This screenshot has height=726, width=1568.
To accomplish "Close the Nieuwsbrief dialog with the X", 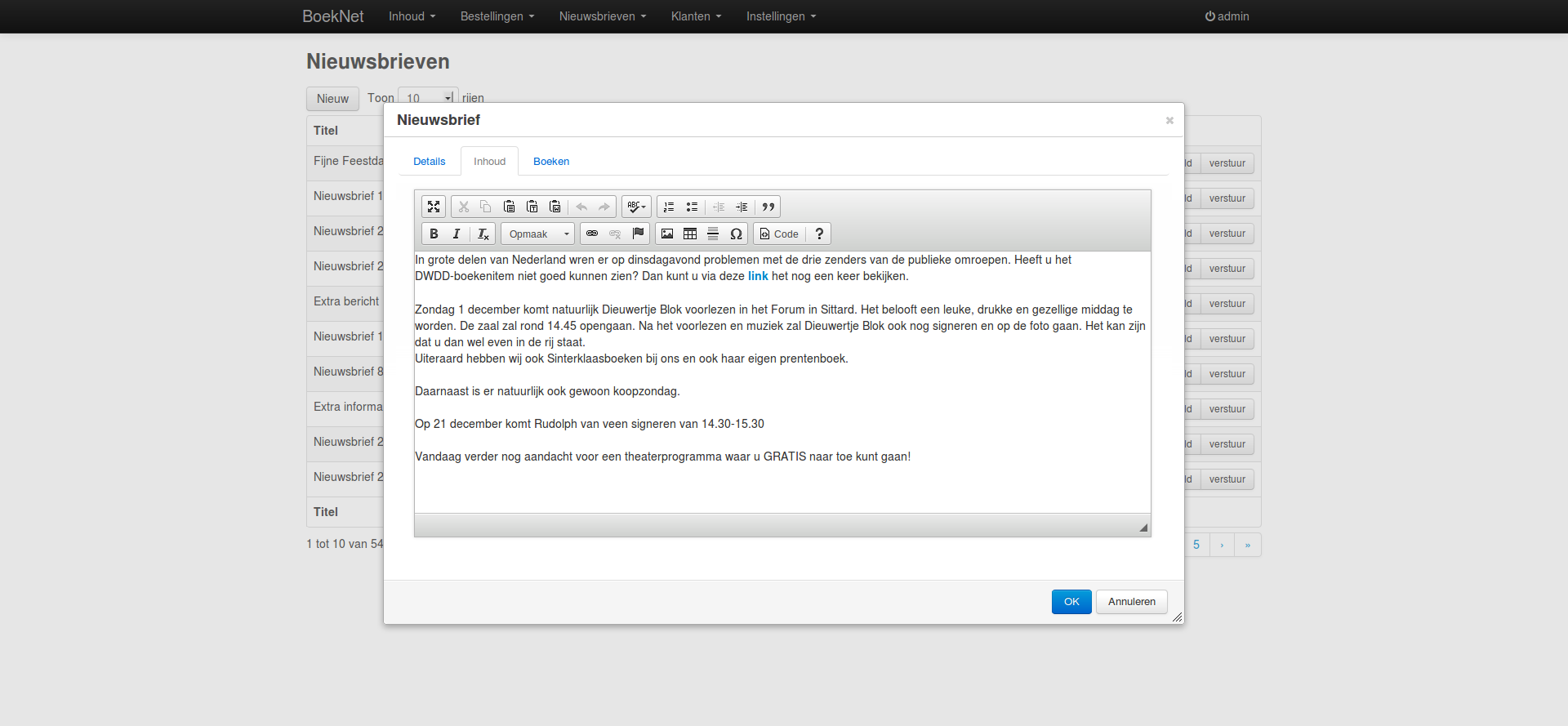I will (1169, 121).
